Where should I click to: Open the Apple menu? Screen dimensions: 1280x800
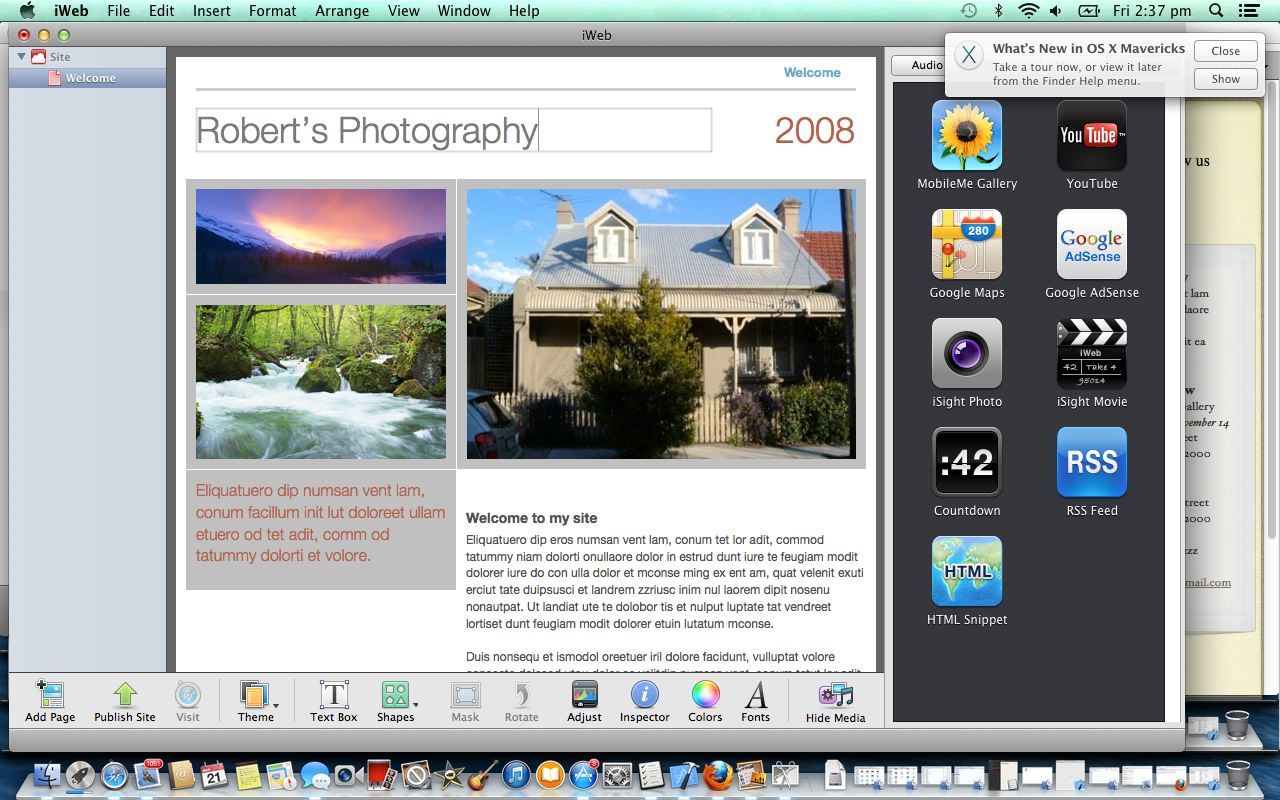[27, 11]
